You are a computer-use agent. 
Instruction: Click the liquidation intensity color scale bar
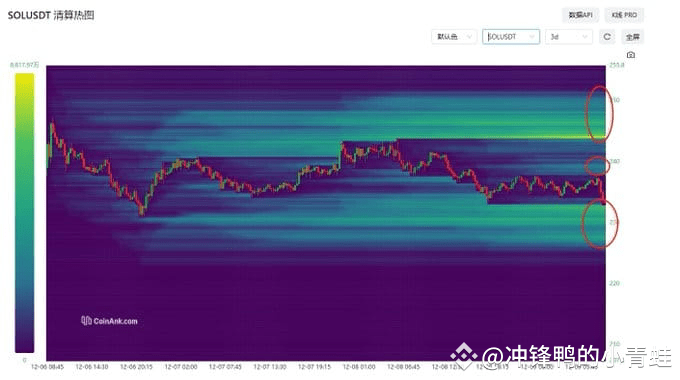[x=24, y=213]
